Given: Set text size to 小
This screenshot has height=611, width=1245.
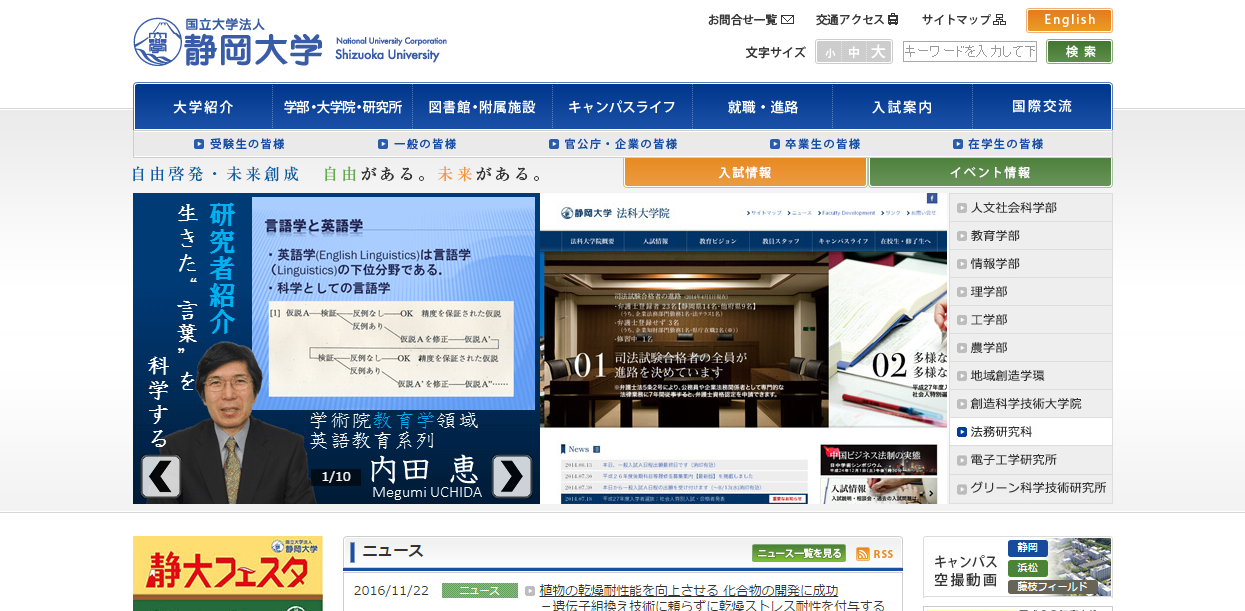Looking at the screenshot, I should [830, 52].
